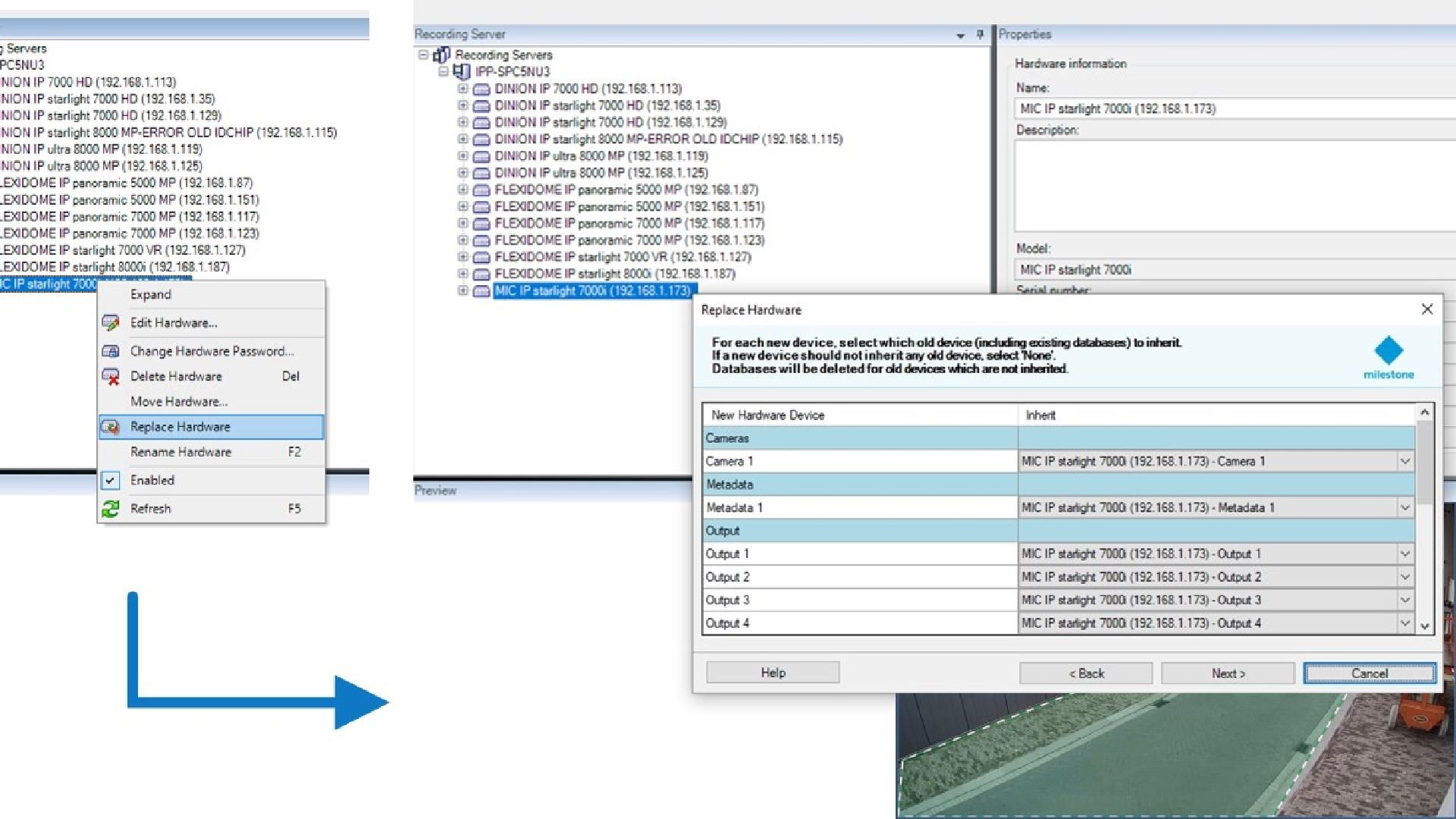Screen dimensions: 1456x819
Task: Click the < Back button
Action: coord(1086,673)
